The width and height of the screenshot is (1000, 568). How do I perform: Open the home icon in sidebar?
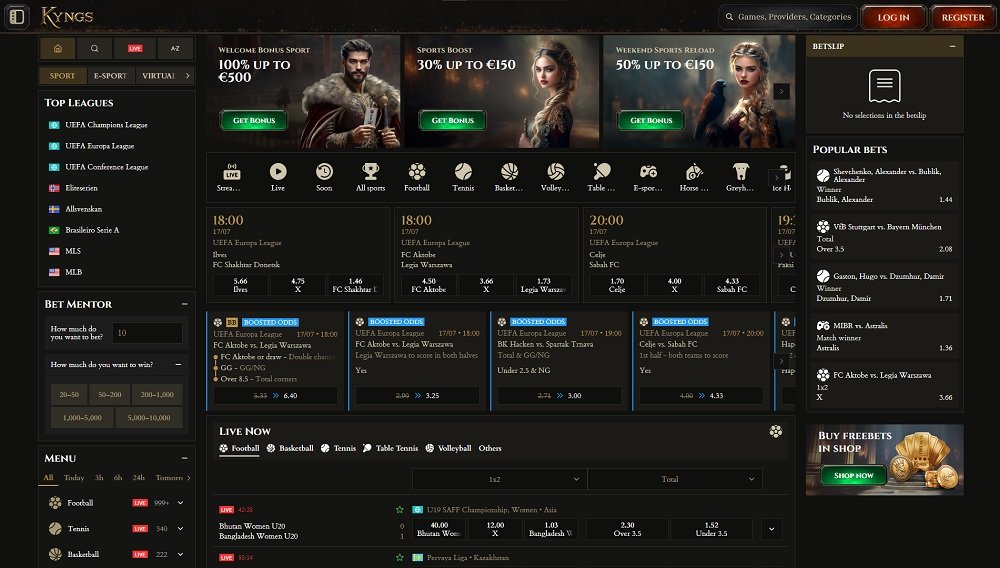pyautogui.click(x=57, y=48)
